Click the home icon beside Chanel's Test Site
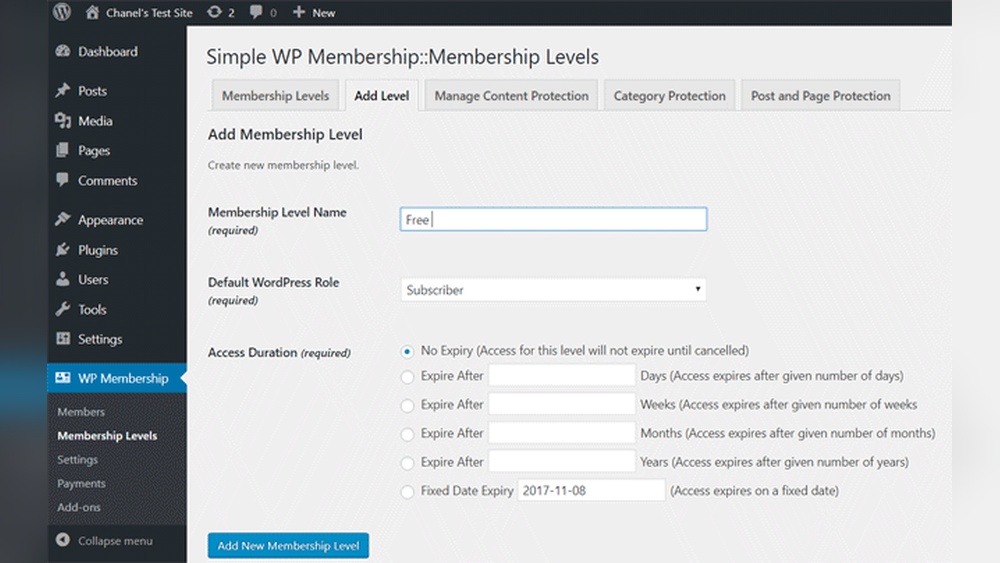This screenshot has height=563, width=1000. [92, 12]
